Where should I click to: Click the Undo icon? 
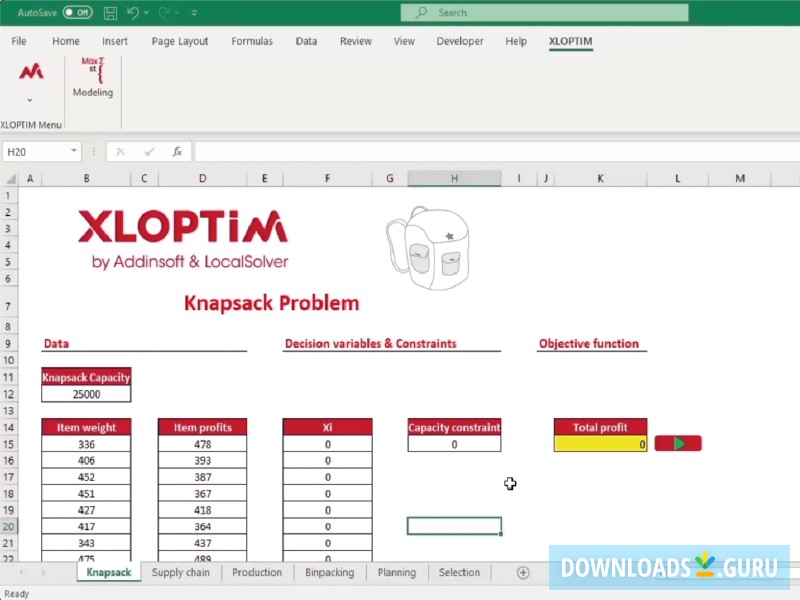pyautogui.click(x=133, y=12)
